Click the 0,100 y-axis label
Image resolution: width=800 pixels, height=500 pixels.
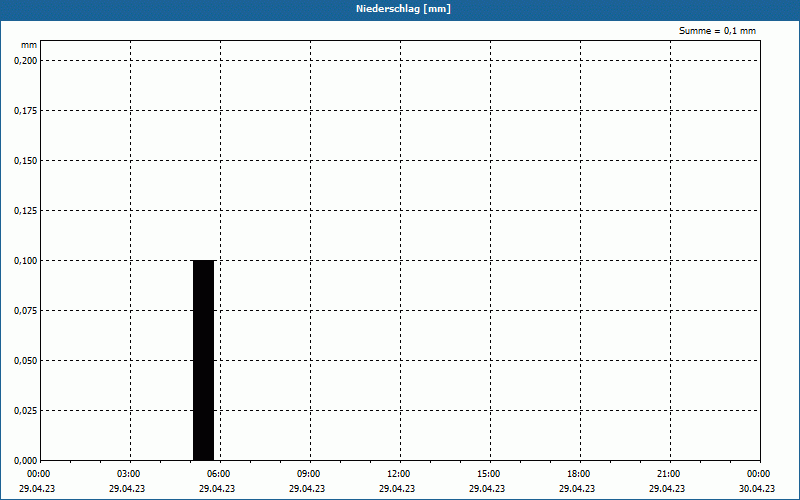coord(26,261)
